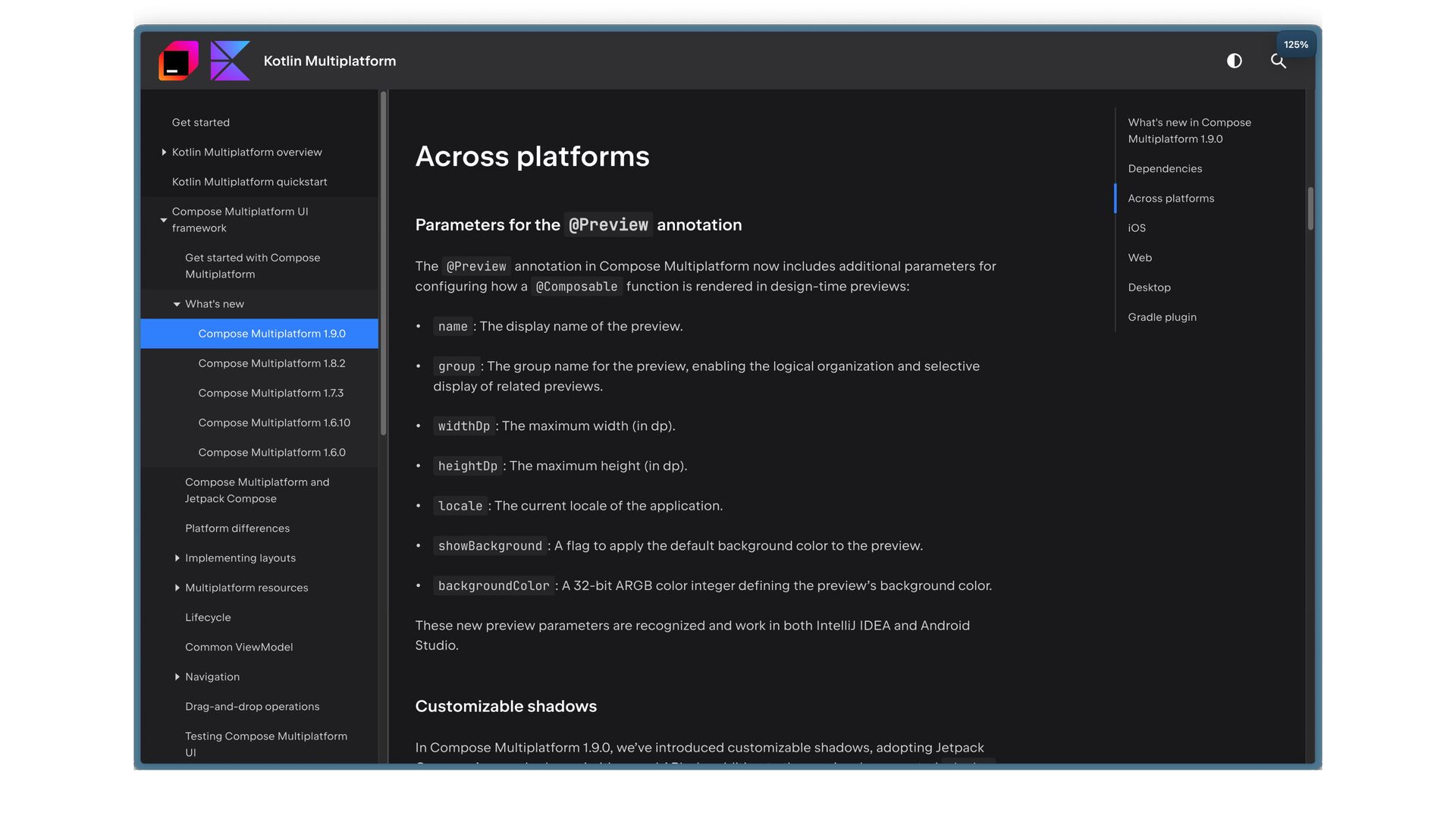1456x819 pixels.
Task: Click the Kotlin logo icon
Action: [230, 61]
